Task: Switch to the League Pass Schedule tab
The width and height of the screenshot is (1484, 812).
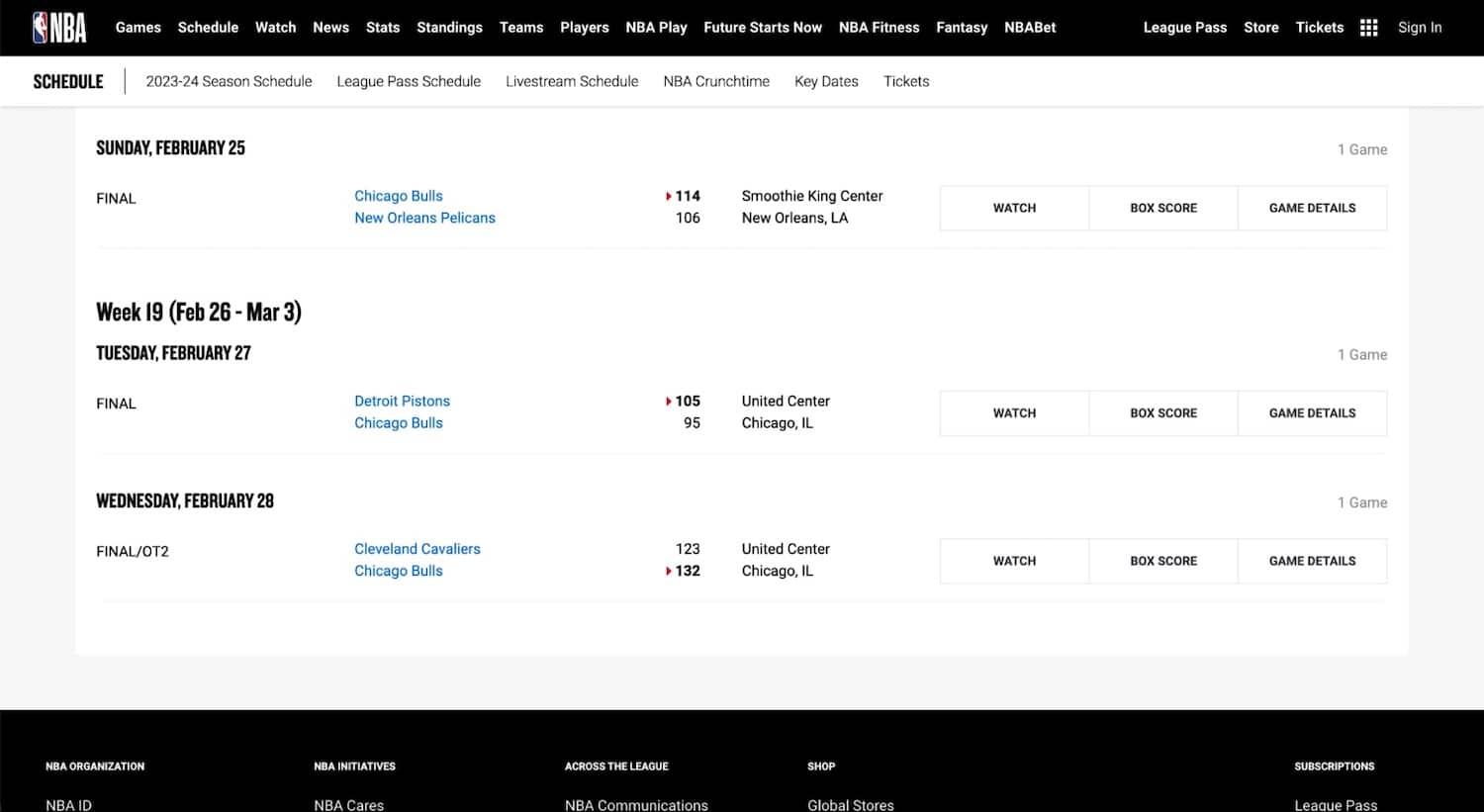Action: click(409, 81)
